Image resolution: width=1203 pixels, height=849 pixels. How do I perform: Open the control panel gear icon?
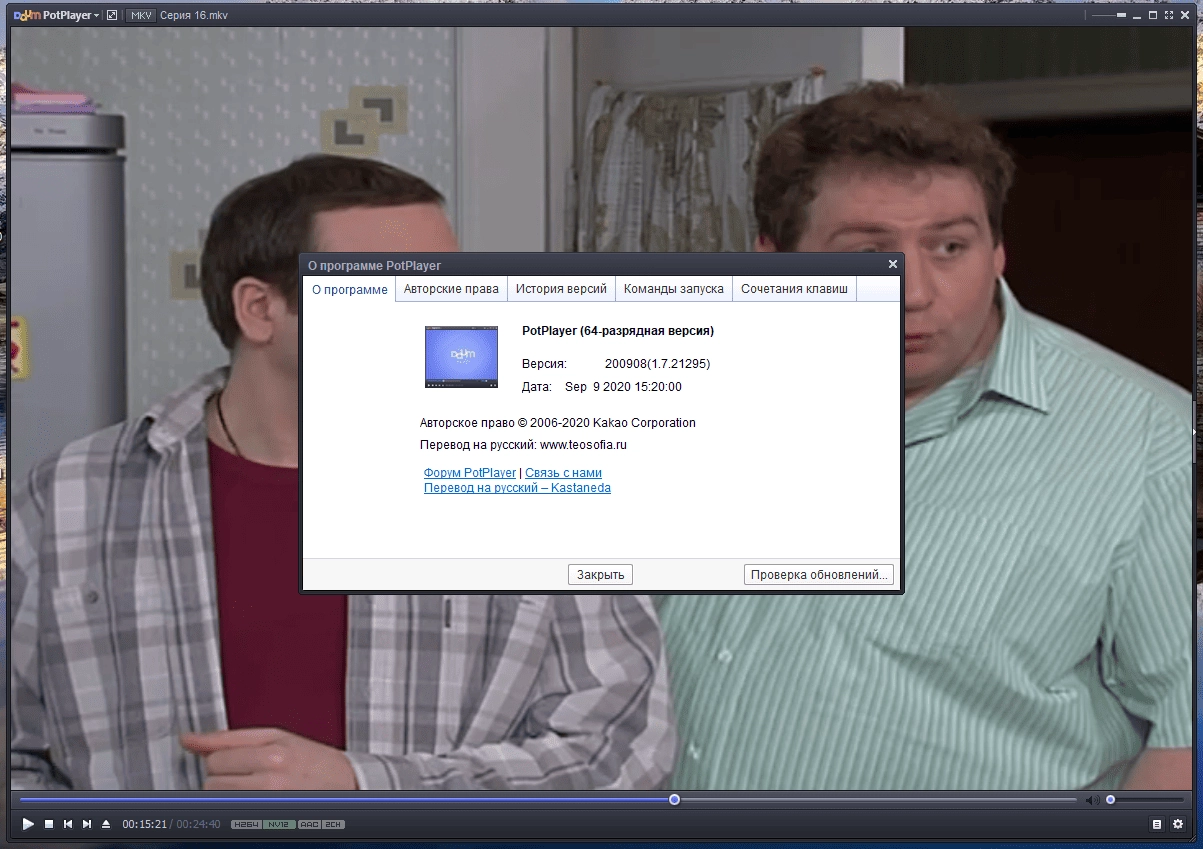(x=1178, y=824)
